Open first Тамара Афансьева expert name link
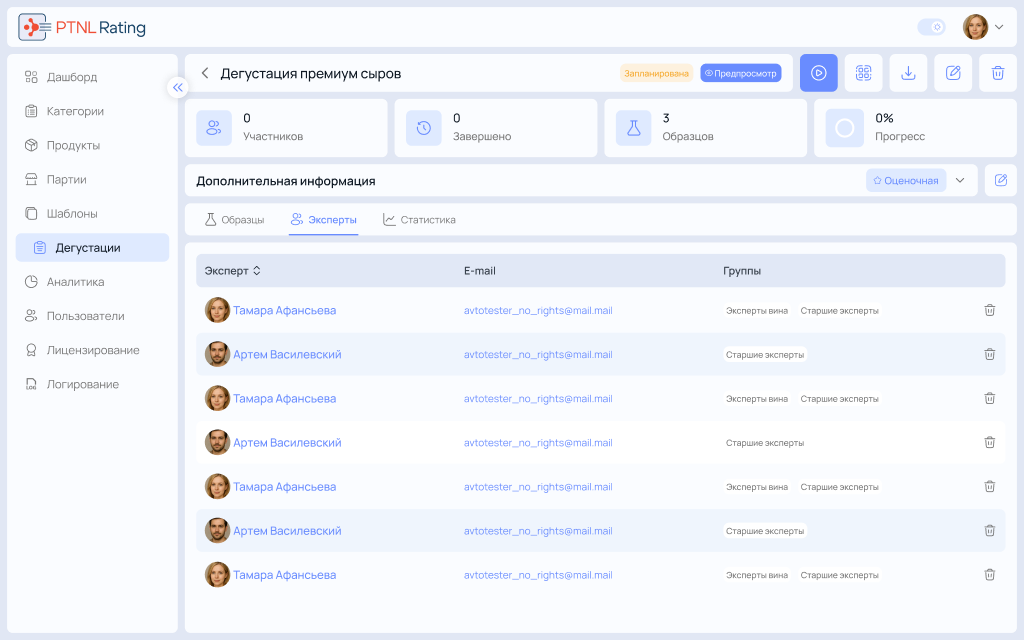The height and width of the screenshot is (640, 1024). 285,310
